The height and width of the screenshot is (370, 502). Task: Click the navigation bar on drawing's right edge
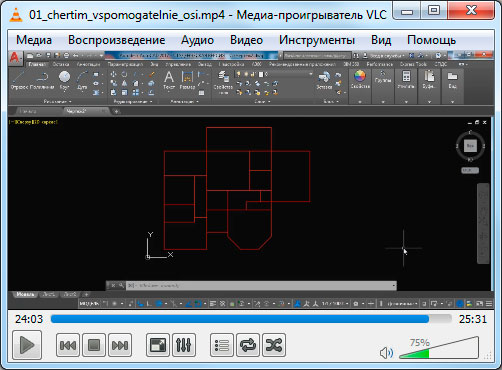(x=483, y=223)
